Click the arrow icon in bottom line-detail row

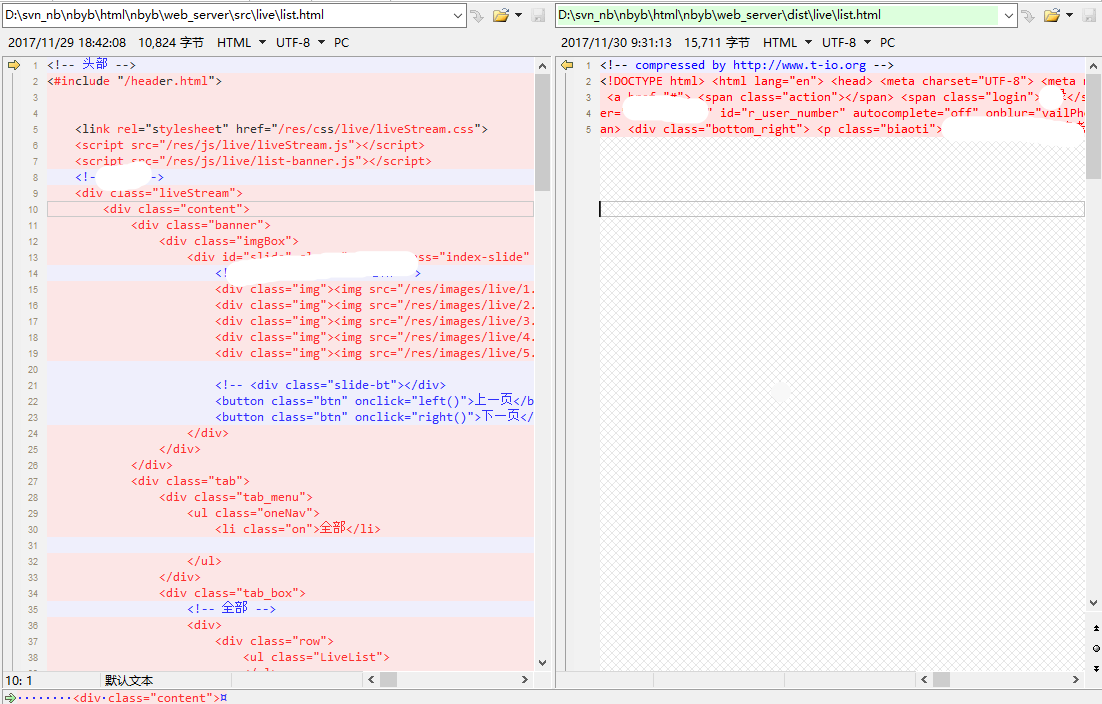[x=10, y=698]
